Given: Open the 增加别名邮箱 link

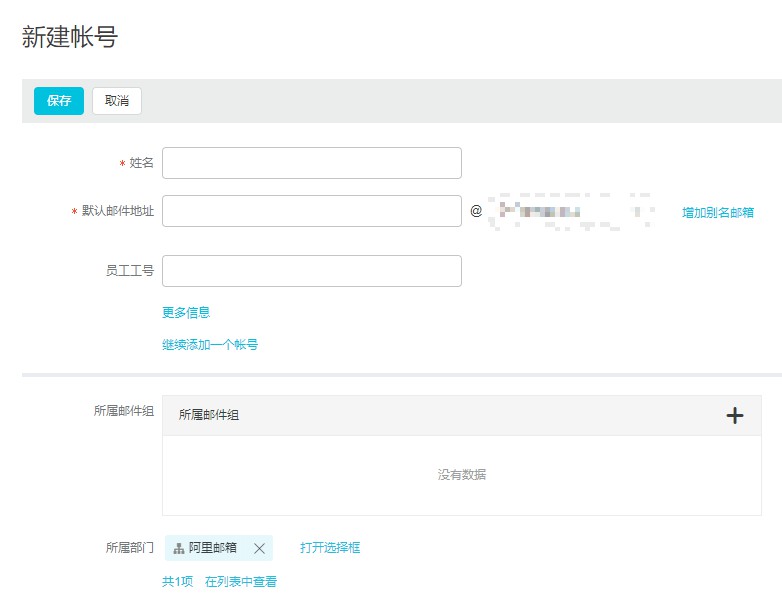Looking at the screenshot, I should point(717,212).
